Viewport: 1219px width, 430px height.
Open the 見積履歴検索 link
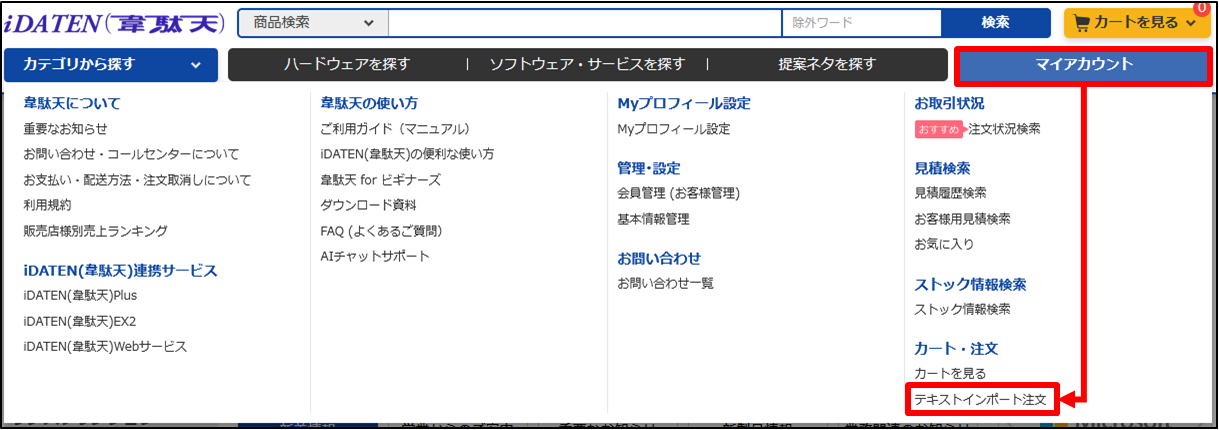[x=950, y=193]
